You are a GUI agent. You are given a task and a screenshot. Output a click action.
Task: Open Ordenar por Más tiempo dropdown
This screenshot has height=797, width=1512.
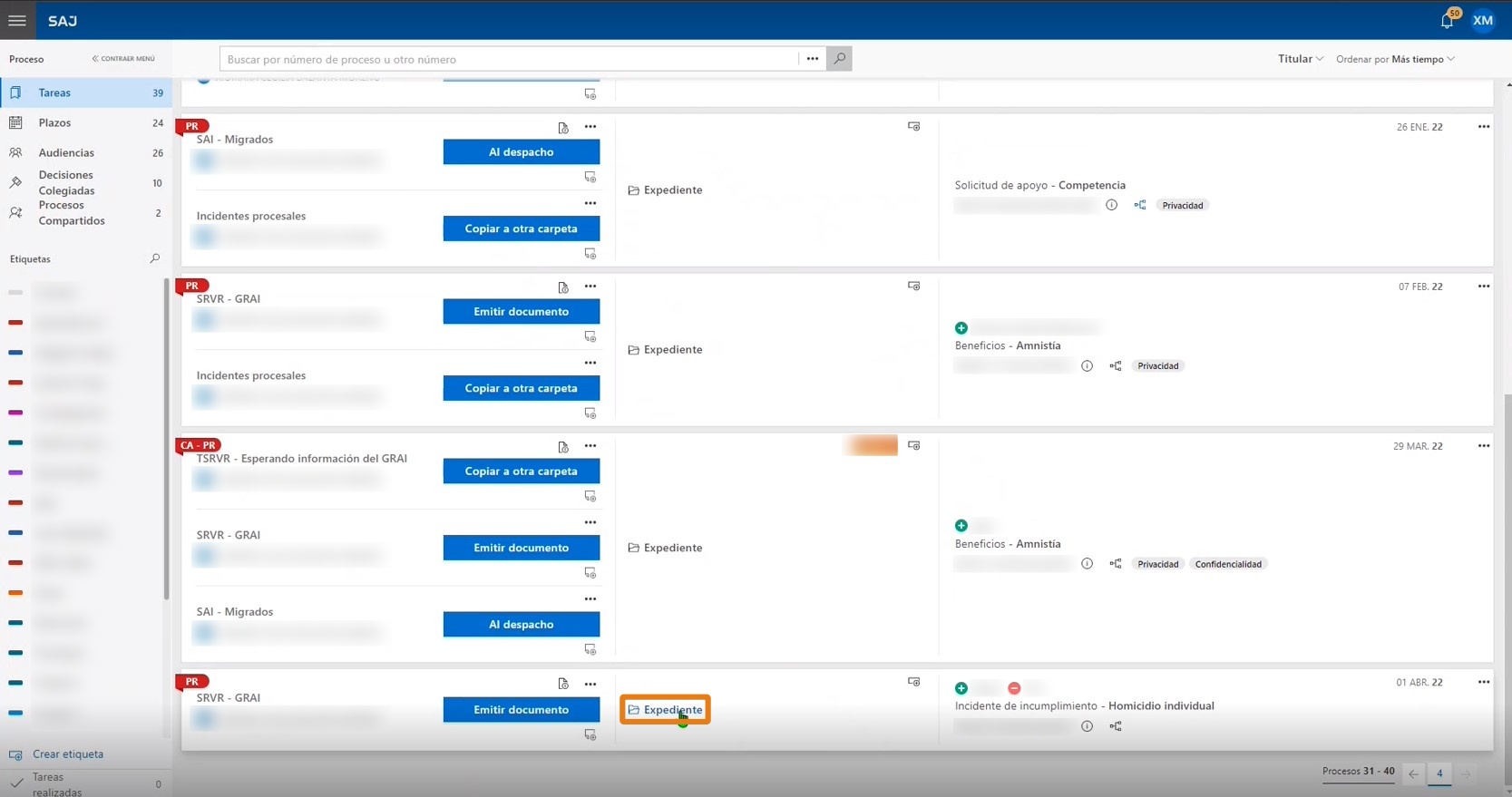pyautogui.click(x=1396, y=59)
